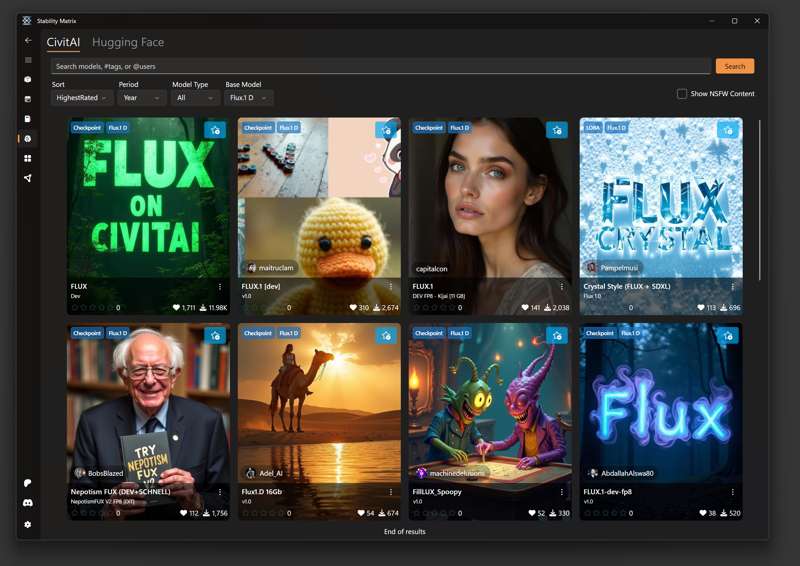Click the back arrow in the sidebar
Viewport: 800px width, 566px height.
click(28, 41)
